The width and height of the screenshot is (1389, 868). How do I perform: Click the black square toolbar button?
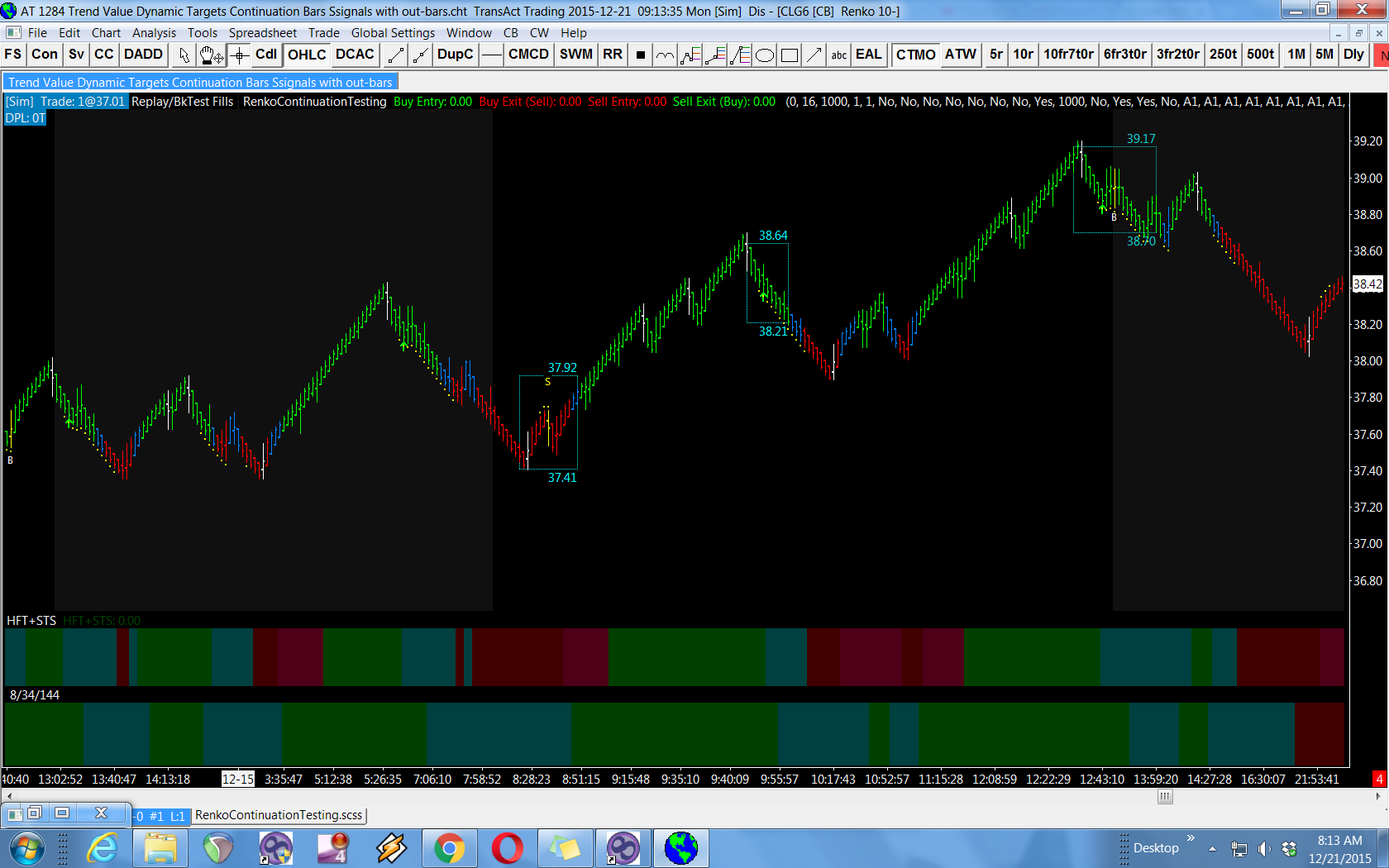click(640, 55)
